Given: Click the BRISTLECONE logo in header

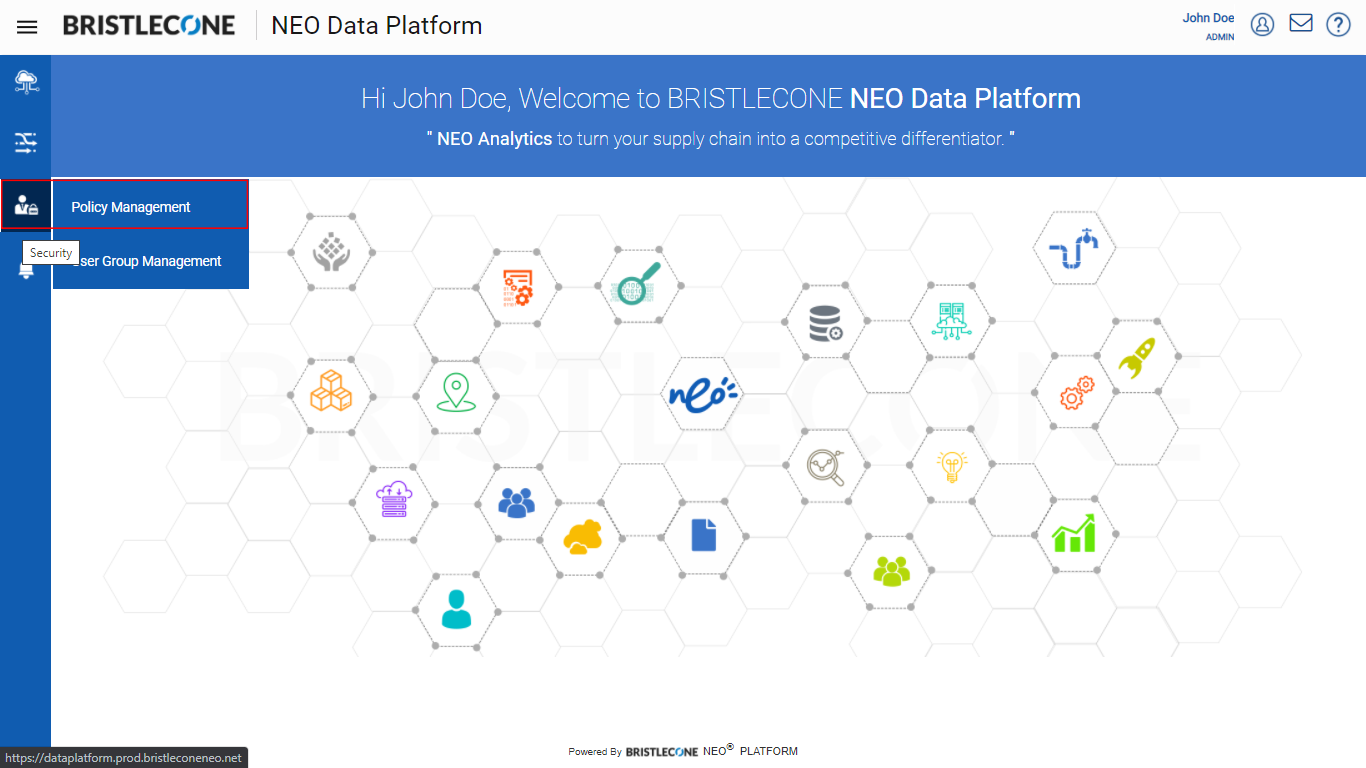Looking at the screenshot, I should [149, 26].
